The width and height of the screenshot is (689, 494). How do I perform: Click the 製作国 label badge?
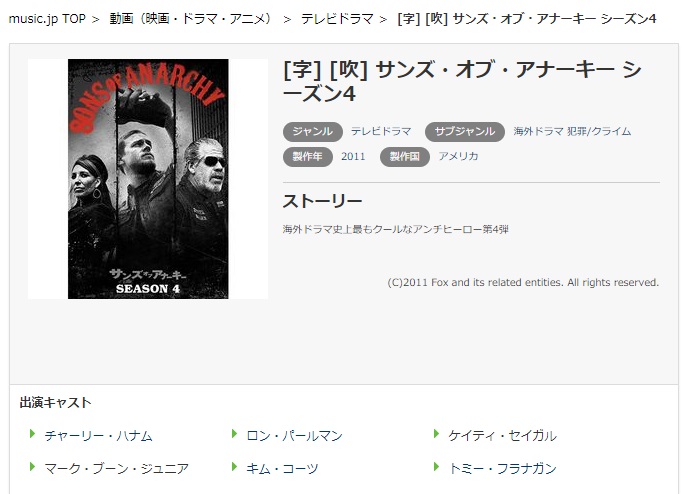tap(405, 156)
